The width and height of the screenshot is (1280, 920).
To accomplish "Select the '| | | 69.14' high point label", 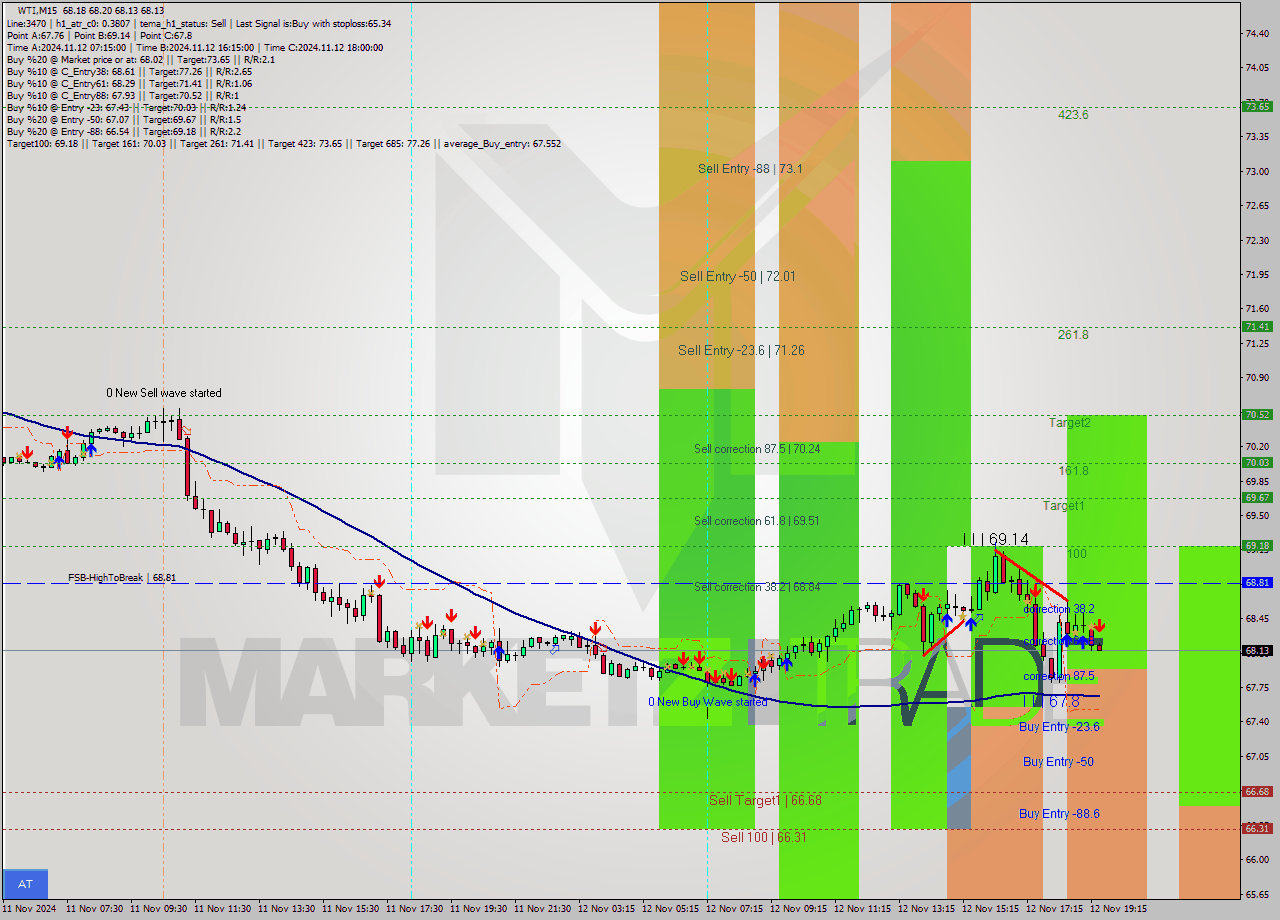I will tap(995, 539).
